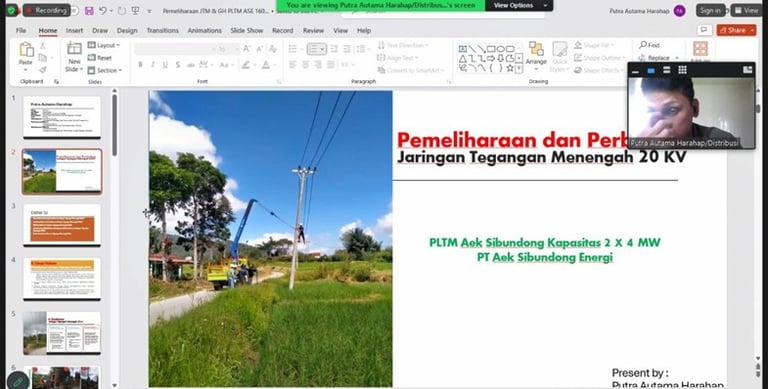Open the Quick Styles gallery icon

pyautogui.click(x=559, y=49)
